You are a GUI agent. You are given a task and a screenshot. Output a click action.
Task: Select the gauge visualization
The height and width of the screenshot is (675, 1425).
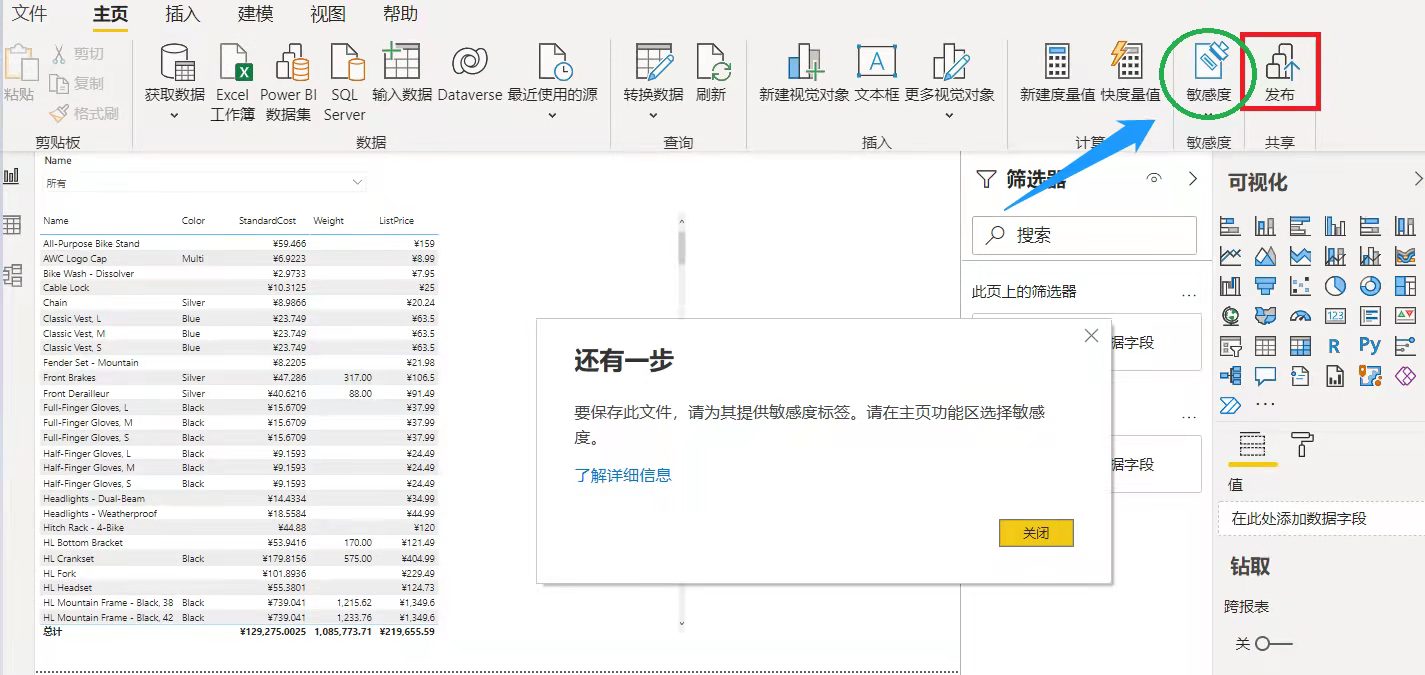click(x=1300, y=316)
